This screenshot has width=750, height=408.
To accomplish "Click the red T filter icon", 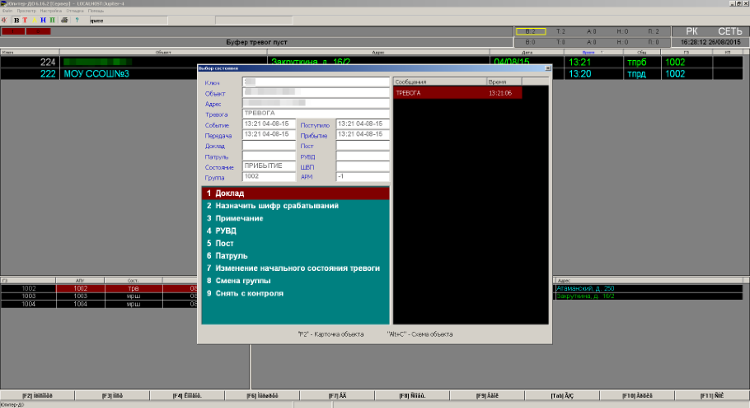I will [25, 20].
